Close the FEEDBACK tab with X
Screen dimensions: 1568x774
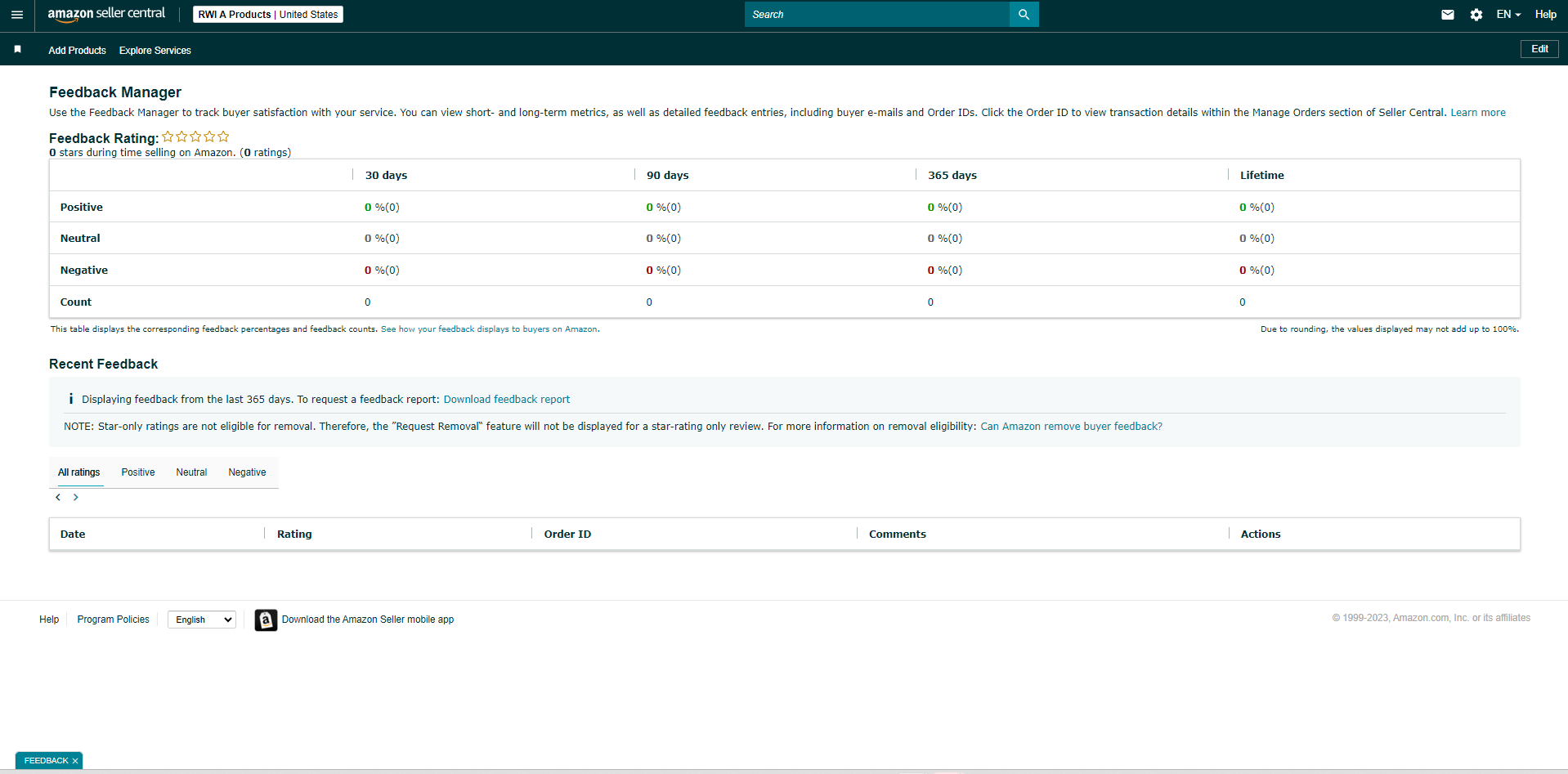75,761
